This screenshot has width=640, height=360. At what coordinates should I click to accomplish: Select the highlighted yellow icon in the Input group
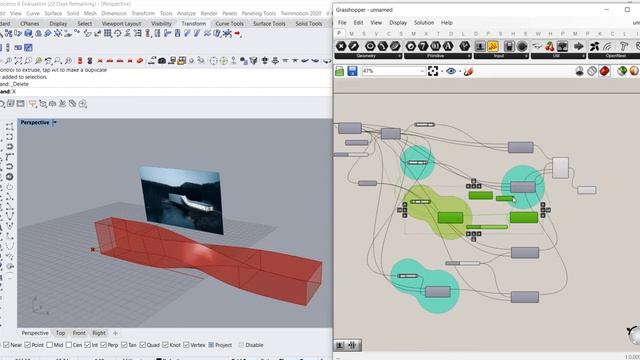(493, 47)
